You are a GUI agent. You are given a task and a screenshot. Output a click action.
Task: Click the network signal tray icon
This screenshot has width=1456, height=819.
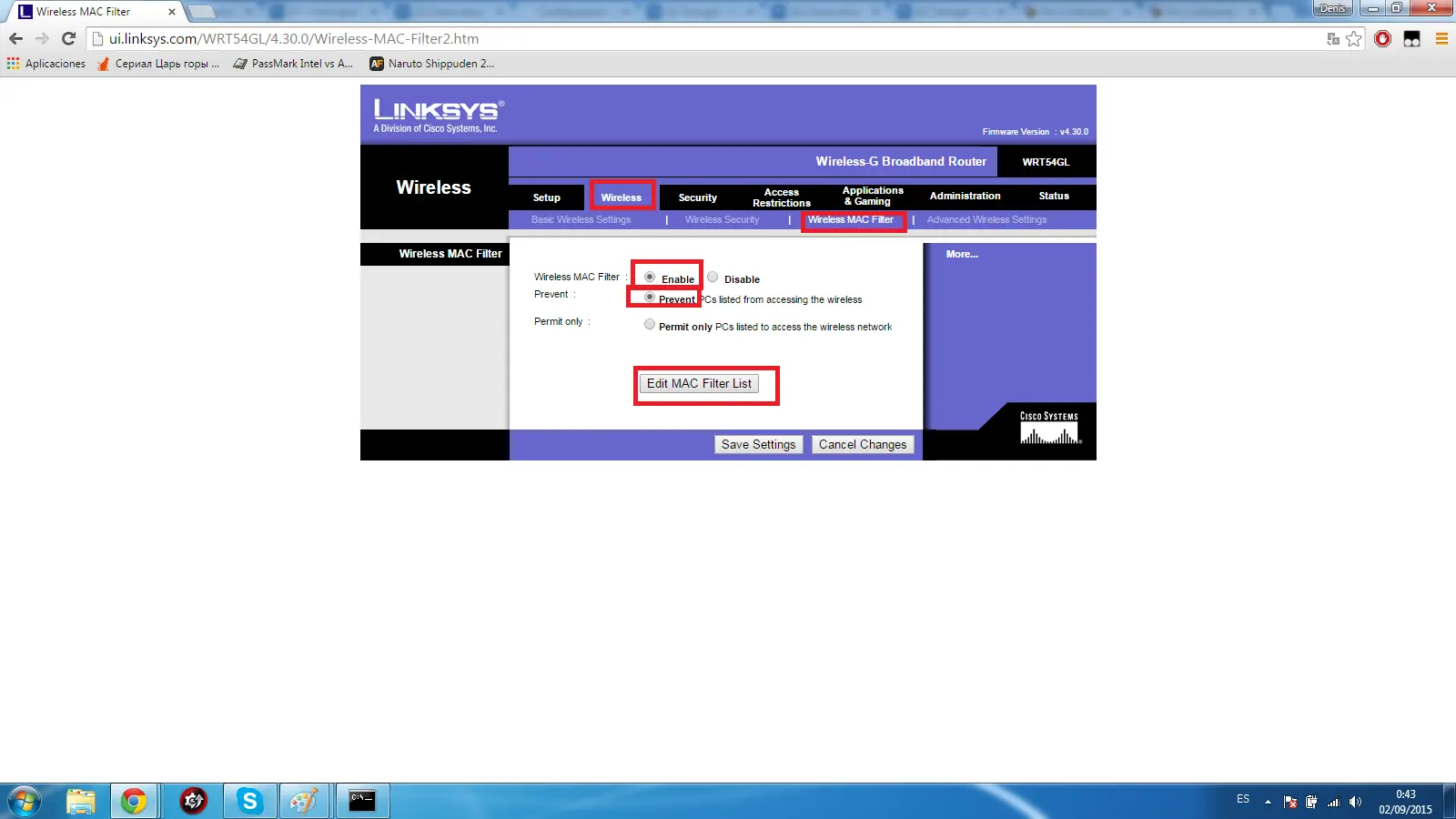(x=1334, y=802)
